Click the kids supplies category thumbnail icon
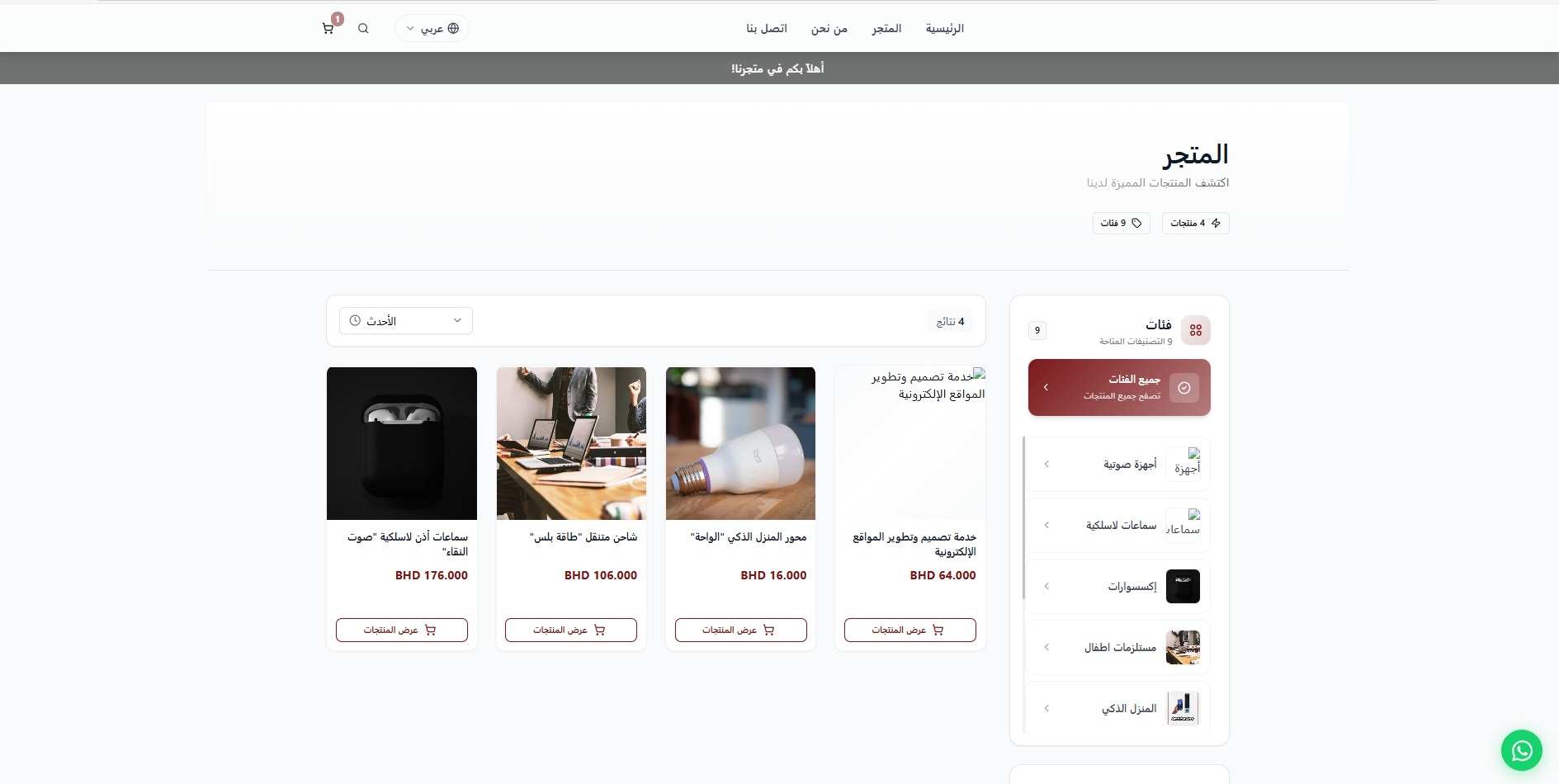Screen dimensions: 1559x784 coord(1183,648)
